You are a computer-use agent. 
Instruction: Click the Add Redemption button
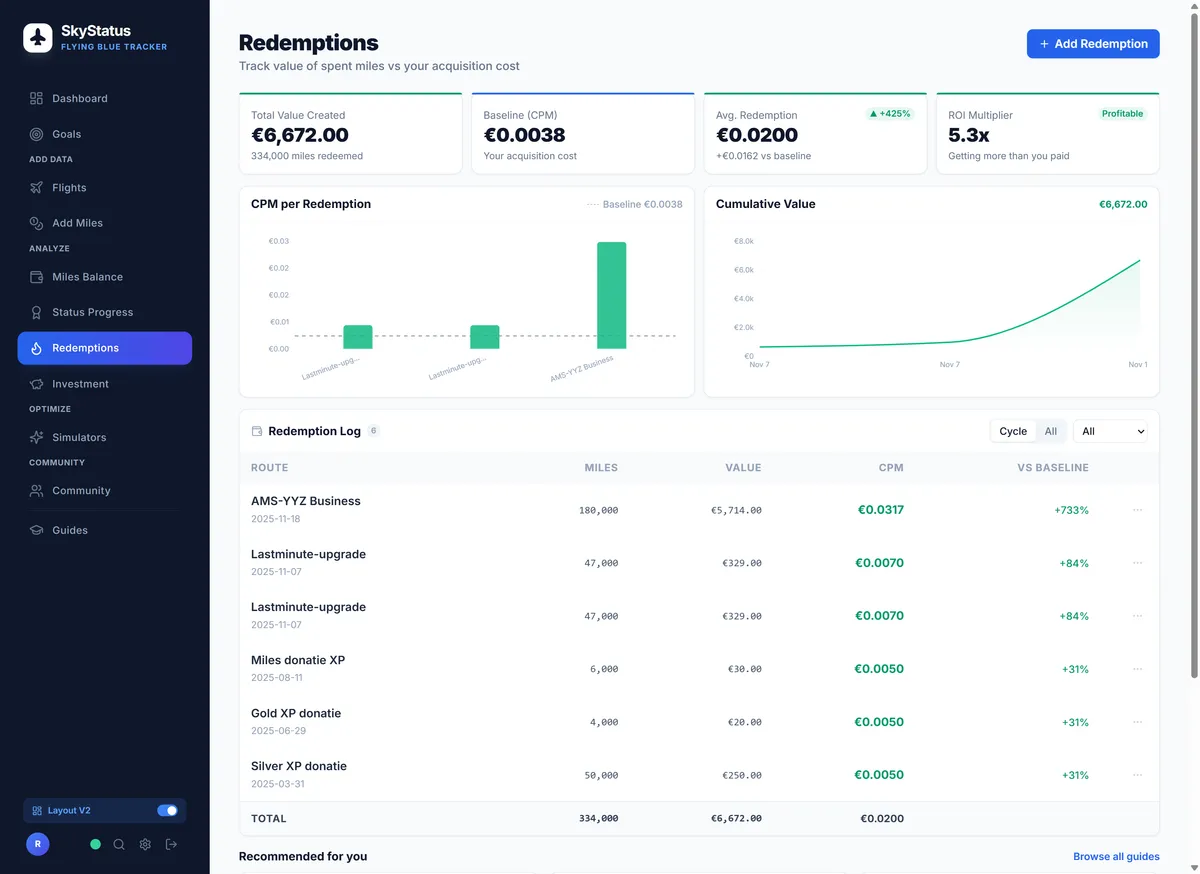click(x=1092, y=43)
